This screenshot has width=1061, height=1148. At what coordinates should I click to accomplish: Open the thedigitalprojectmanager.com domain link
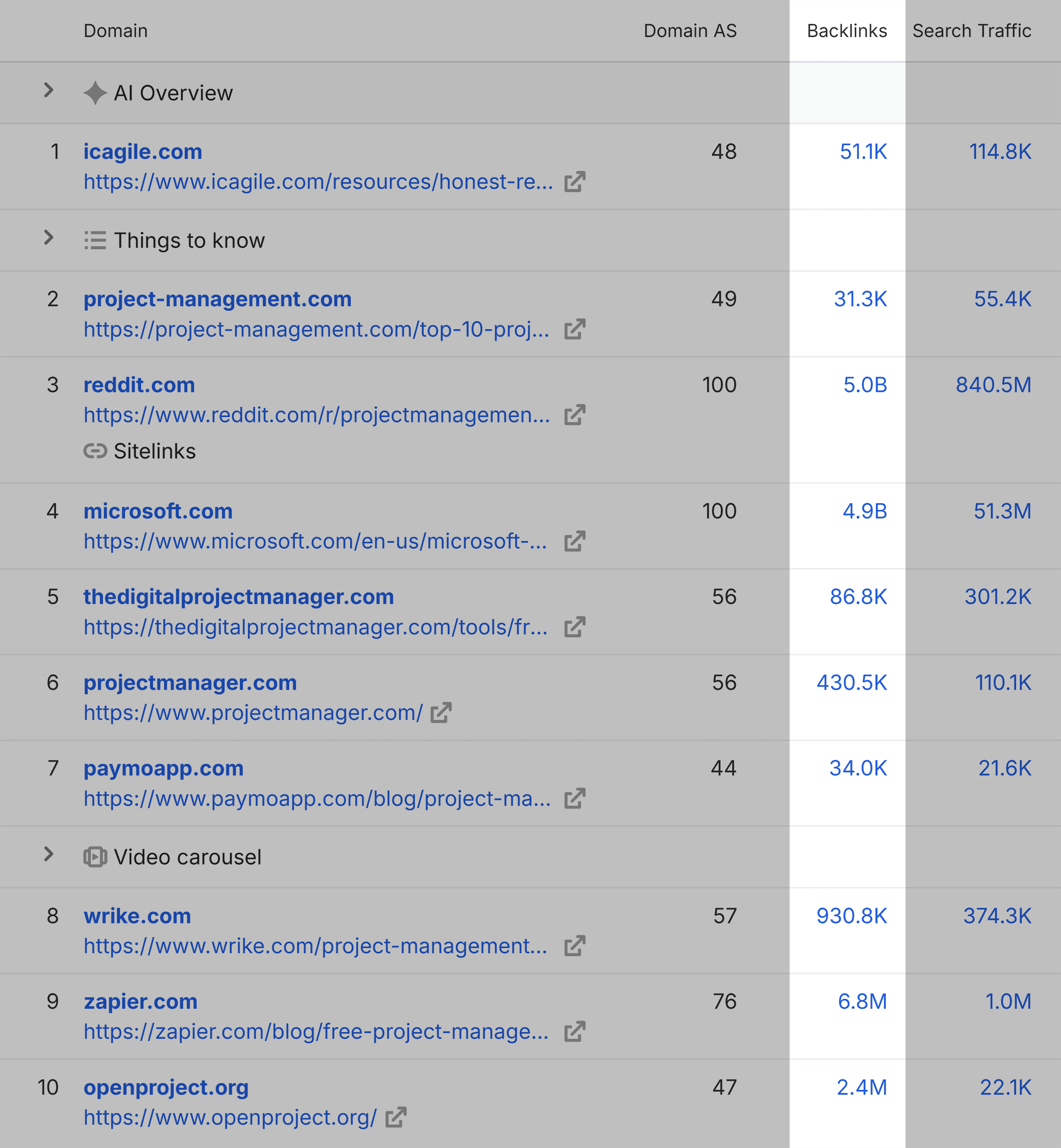tap(239, 597)
